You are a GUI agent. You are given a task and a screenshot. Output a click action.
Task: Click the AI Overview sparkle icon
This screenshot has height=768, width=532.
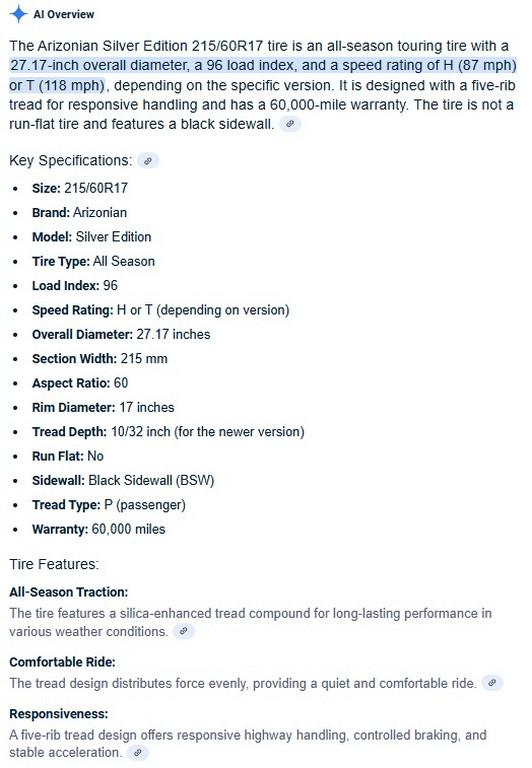tap(18, 14)
